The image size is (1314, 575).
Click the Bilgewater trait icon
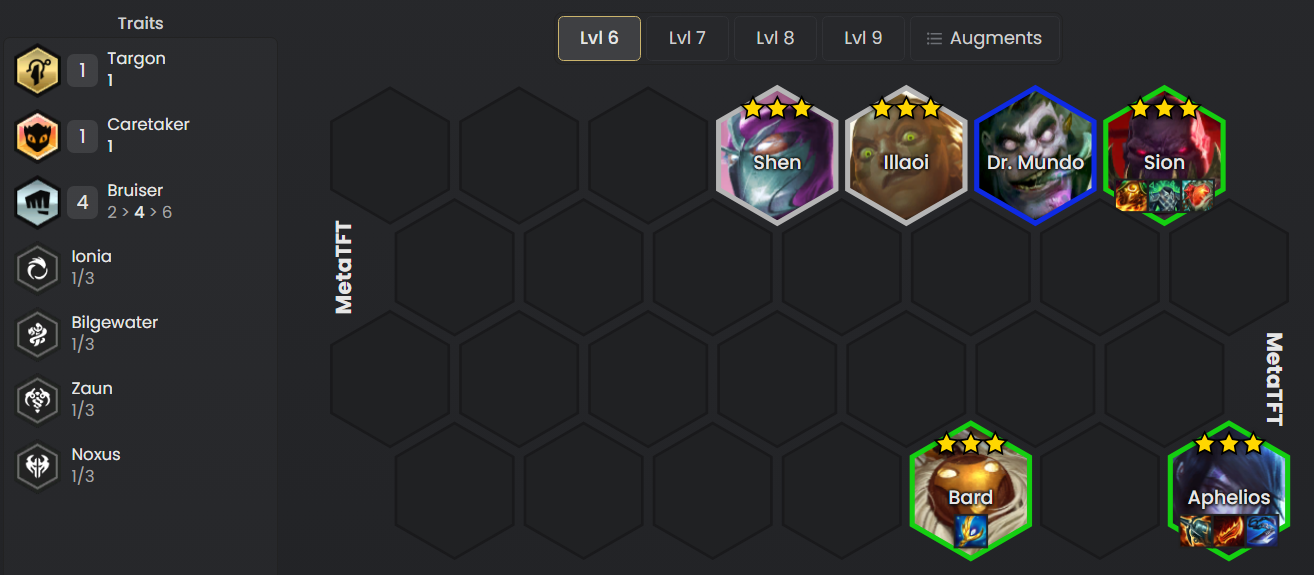38,334
